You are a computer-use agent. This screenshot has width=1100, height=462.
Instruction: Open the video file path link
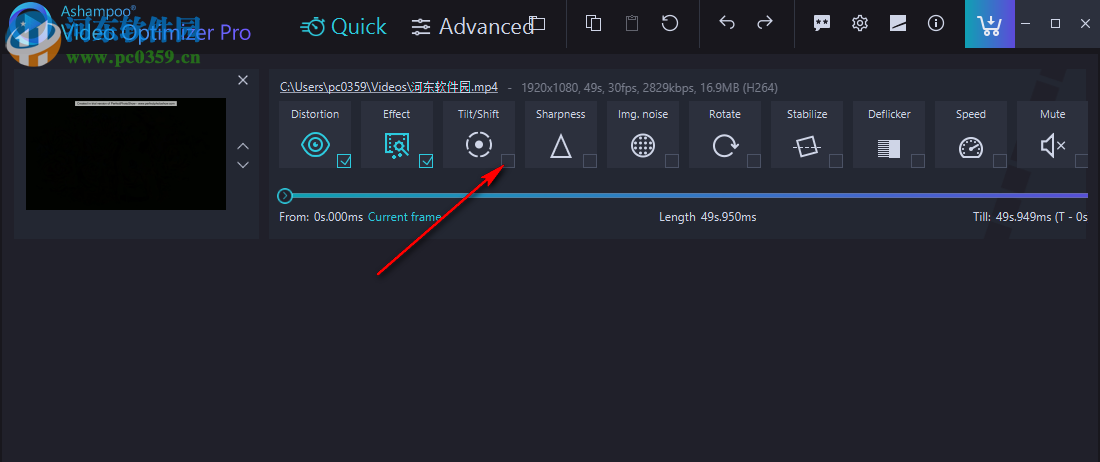(389, 88)
